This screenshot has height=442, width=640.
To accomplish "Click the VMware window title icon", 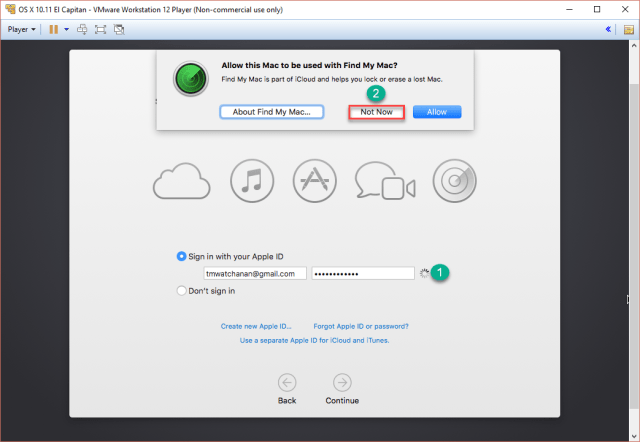I will coord(10,9).
